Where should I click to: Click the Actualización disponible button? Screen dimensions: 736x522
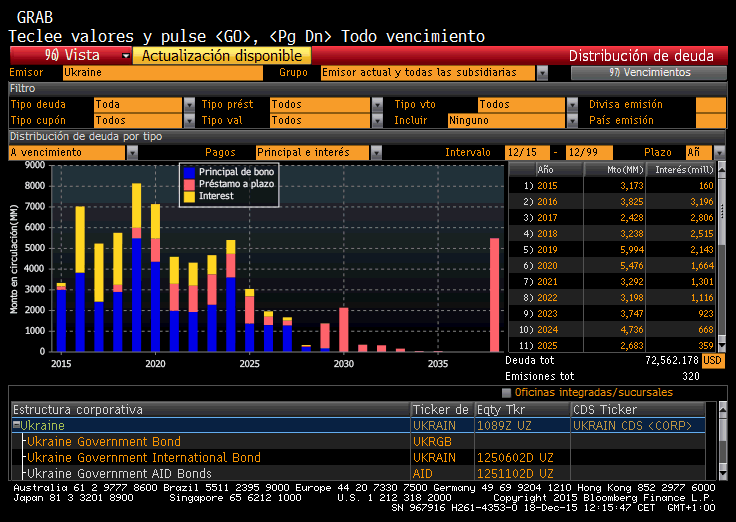click(222, 55)
